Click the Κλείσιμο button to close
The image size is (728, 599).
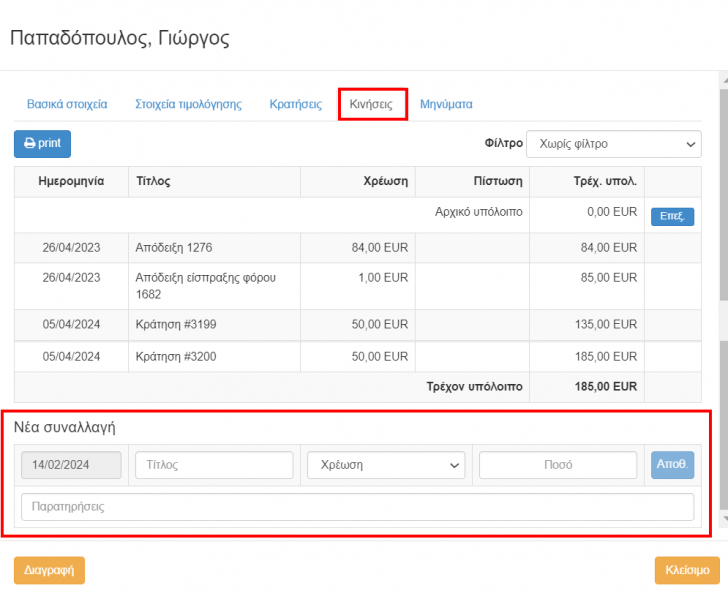click(686, 570)
